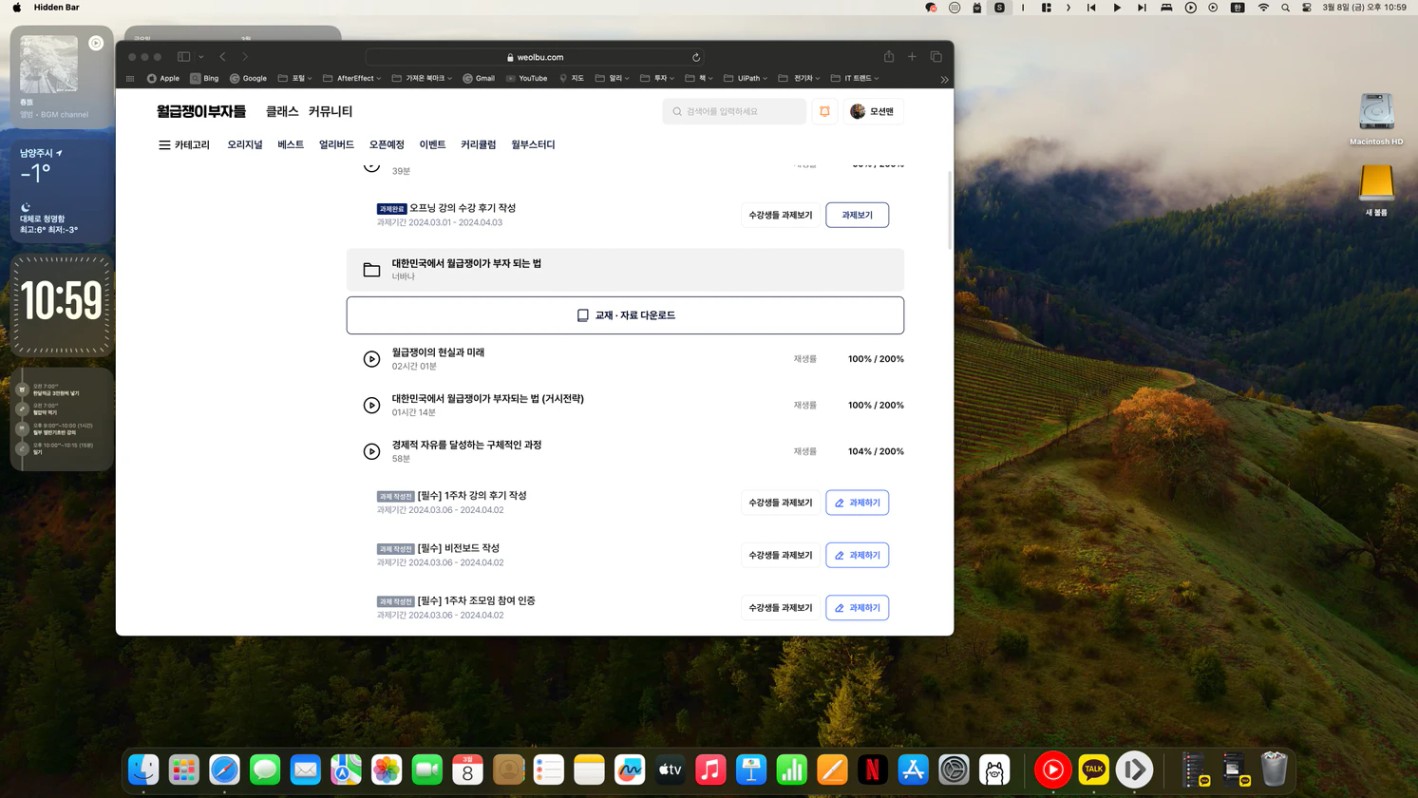1418x798 pixels.
Task: Go to 오리지널 menu
Action: click(245, 145)
